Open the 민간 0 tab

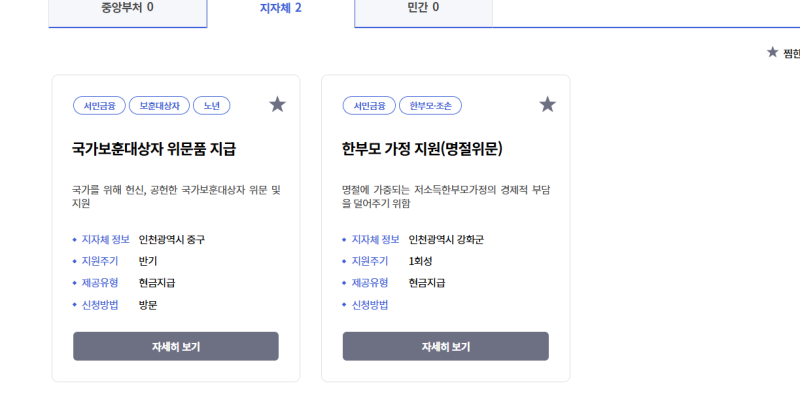(423, 8)
